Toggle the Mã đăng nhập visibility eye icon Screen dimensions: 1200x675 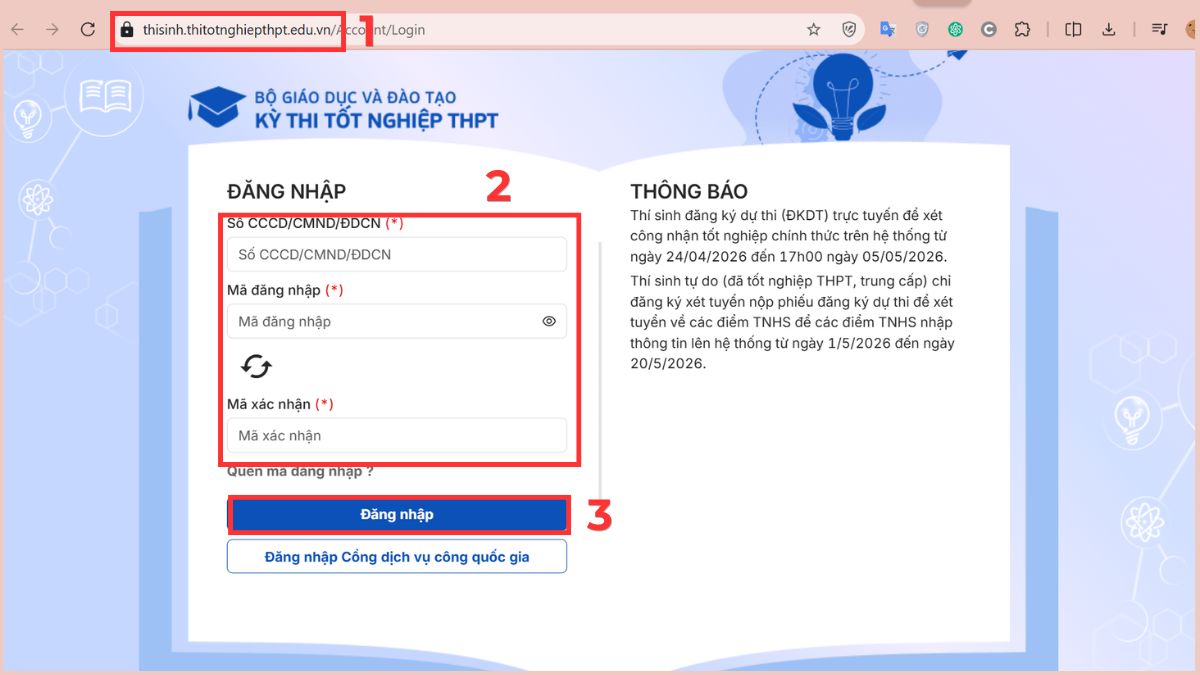click(549, 321)
